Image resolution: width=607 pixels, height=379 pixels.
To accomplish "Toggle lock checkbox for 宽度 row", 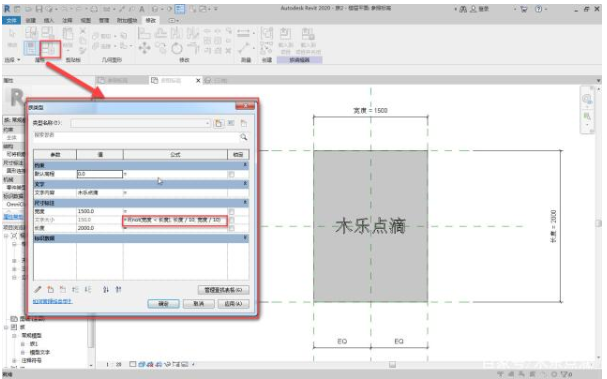I will [231, 211].
